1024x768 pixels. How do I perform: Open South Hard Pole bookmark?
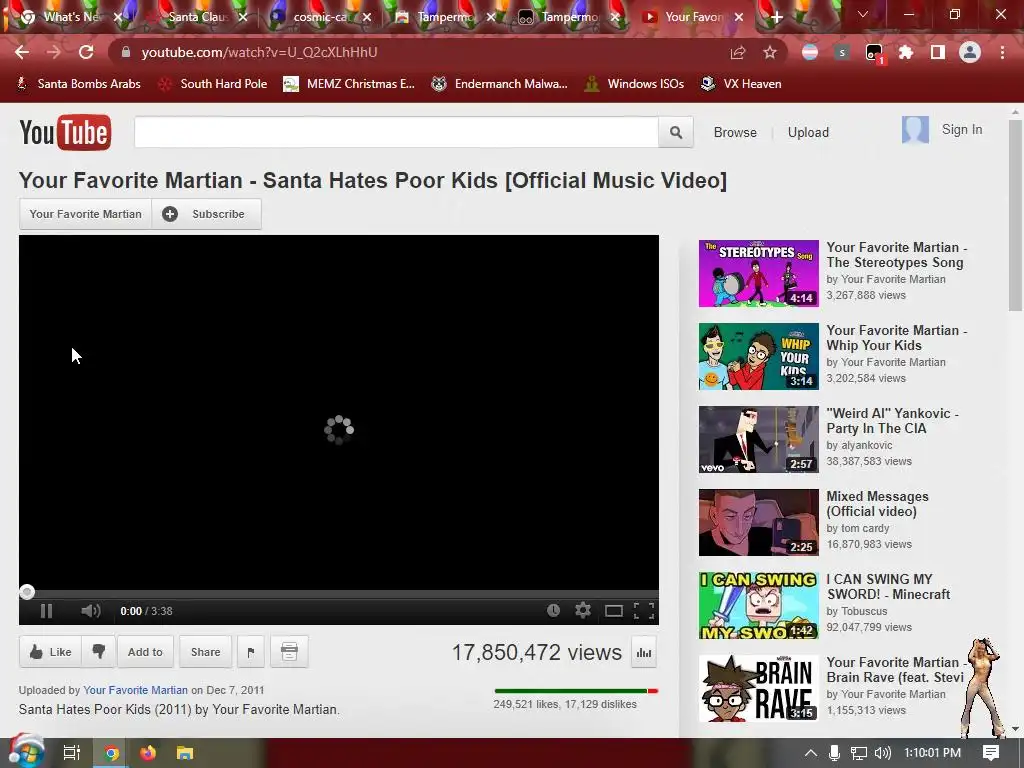213,84
